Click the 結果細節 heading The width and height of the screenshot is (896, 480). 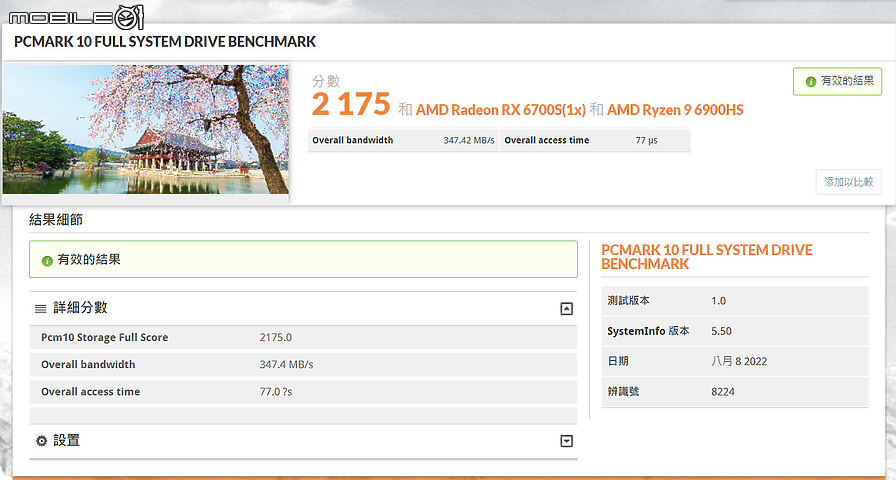pyautogui.click(x=56, y=219)
